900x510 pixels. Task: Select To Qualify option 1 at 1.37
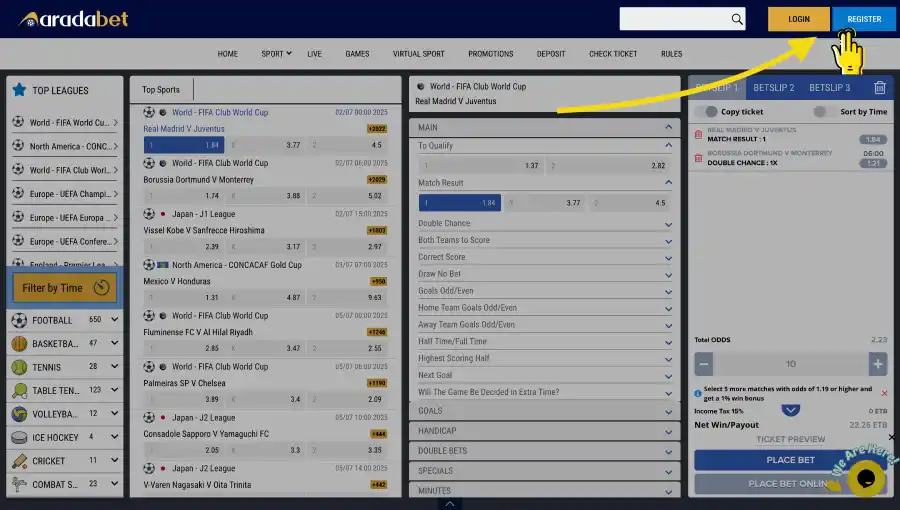tap(482, 165)
